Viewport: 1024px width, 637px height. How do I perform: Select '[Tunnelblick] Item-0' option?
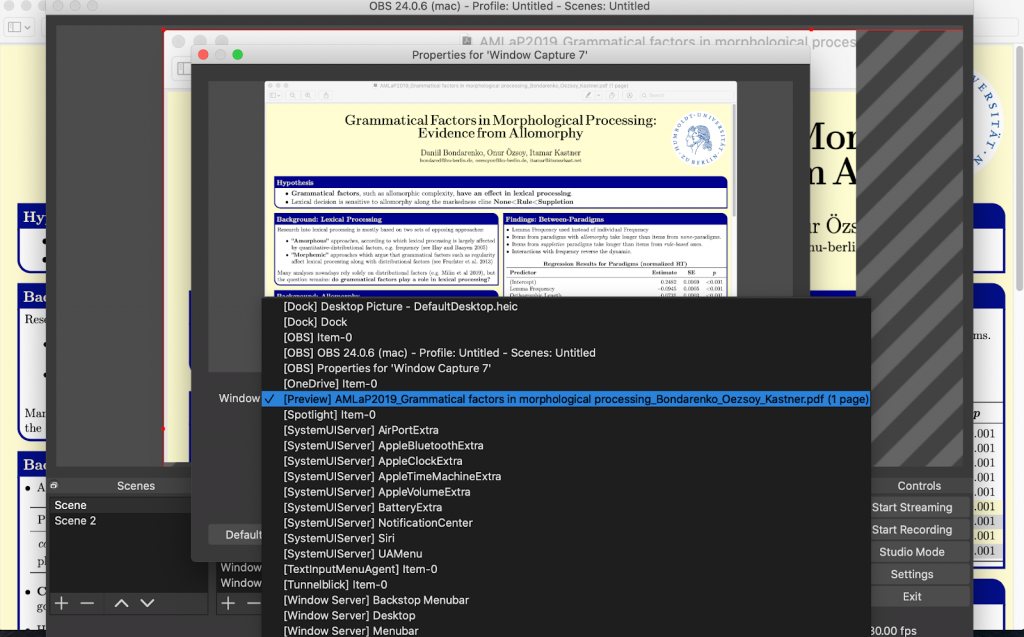point(566,585)
